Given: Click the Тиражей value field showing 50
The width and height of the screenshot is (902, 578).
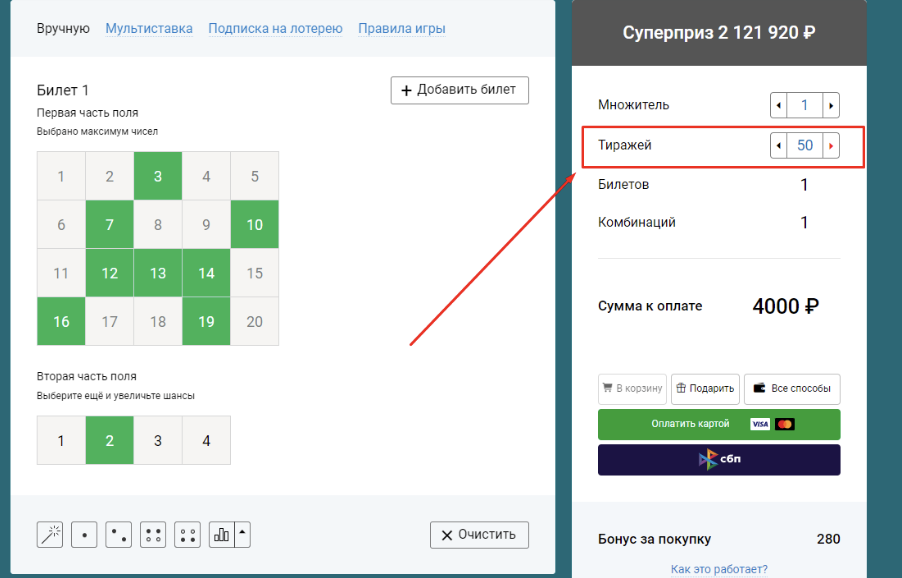Looking at the screenshot, I should tap(804, 146).
